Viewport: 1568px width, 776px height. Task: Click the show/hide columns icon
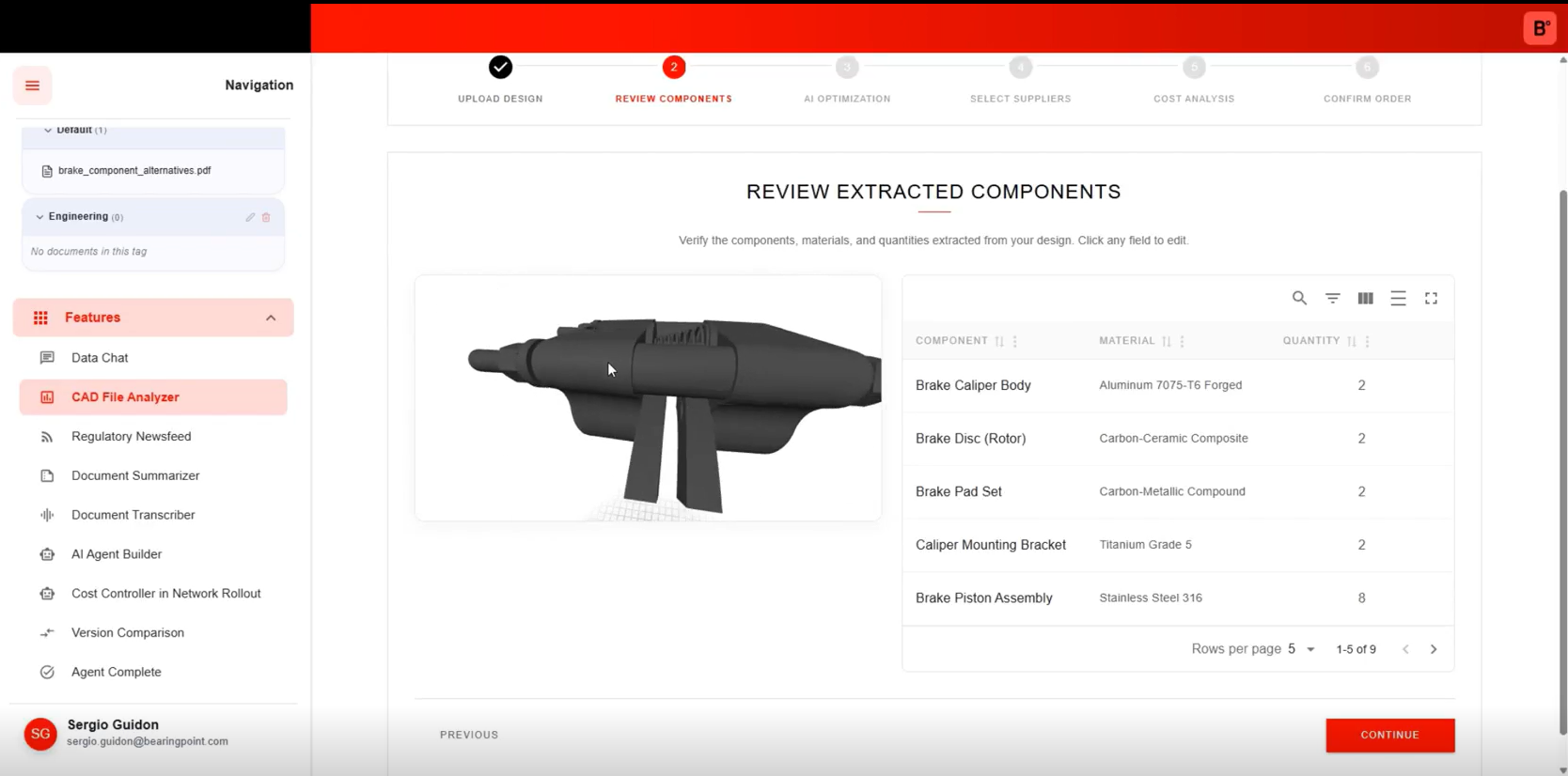point(1365,298)
